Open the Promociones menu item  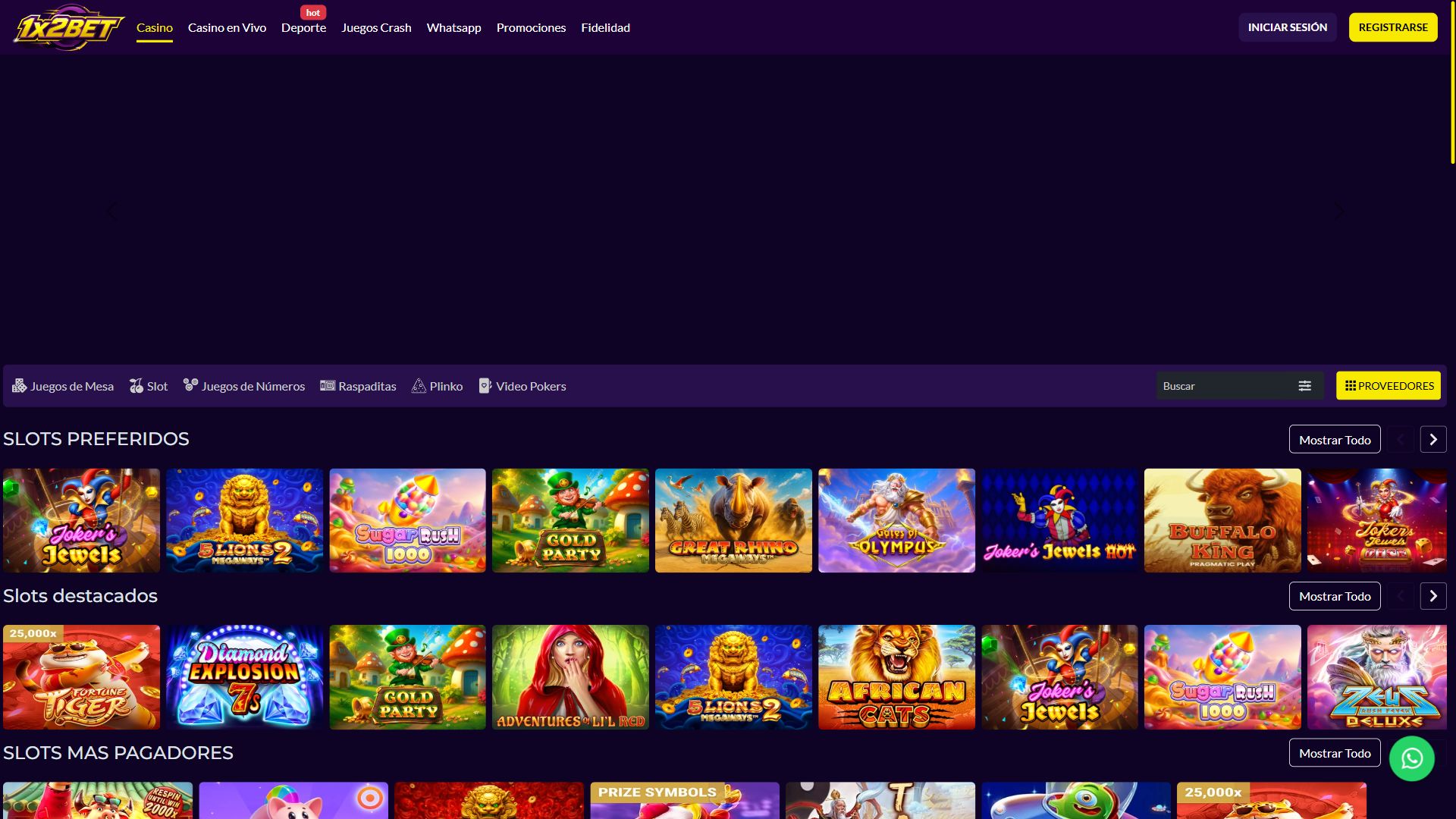click(531, 27)
